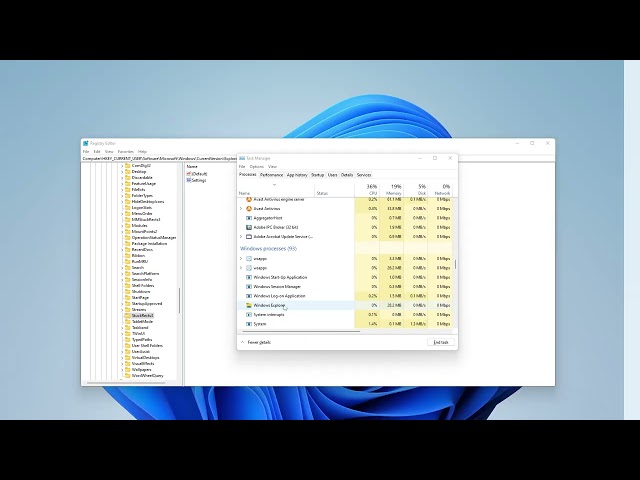Click the registry tree horizontal scrollbar
640x480 pixels.
126,383
